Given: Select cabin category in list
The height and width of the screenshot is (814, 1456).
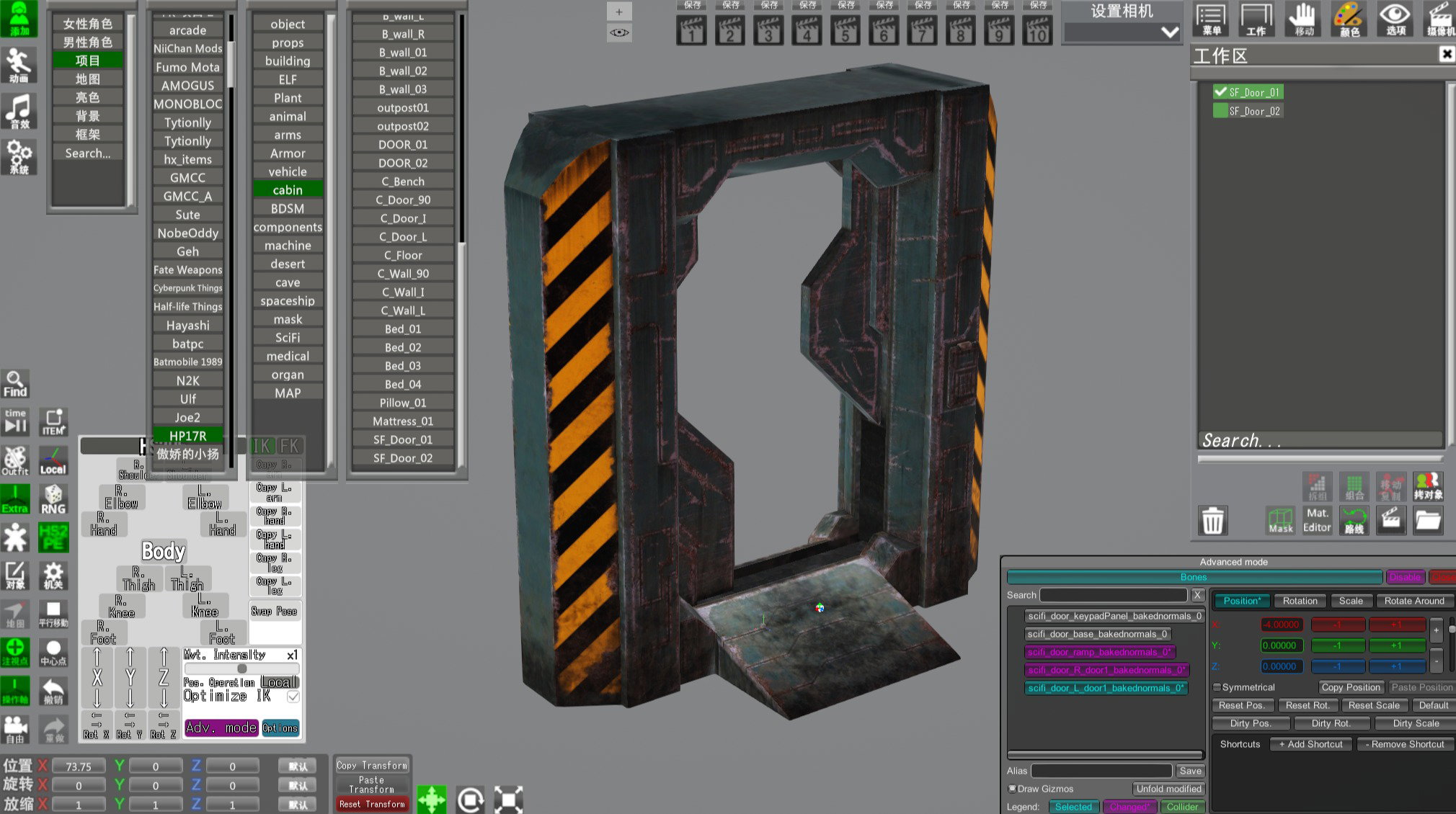Looking at the screenshot, I should click(288, 190).
